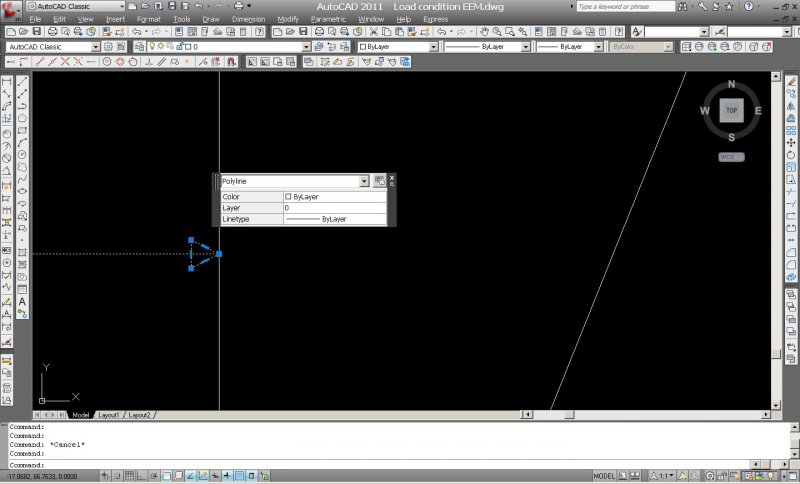Open the AutoCAD application menu button
The width and height of the screenshot is (800, 484).
[10, 10]
